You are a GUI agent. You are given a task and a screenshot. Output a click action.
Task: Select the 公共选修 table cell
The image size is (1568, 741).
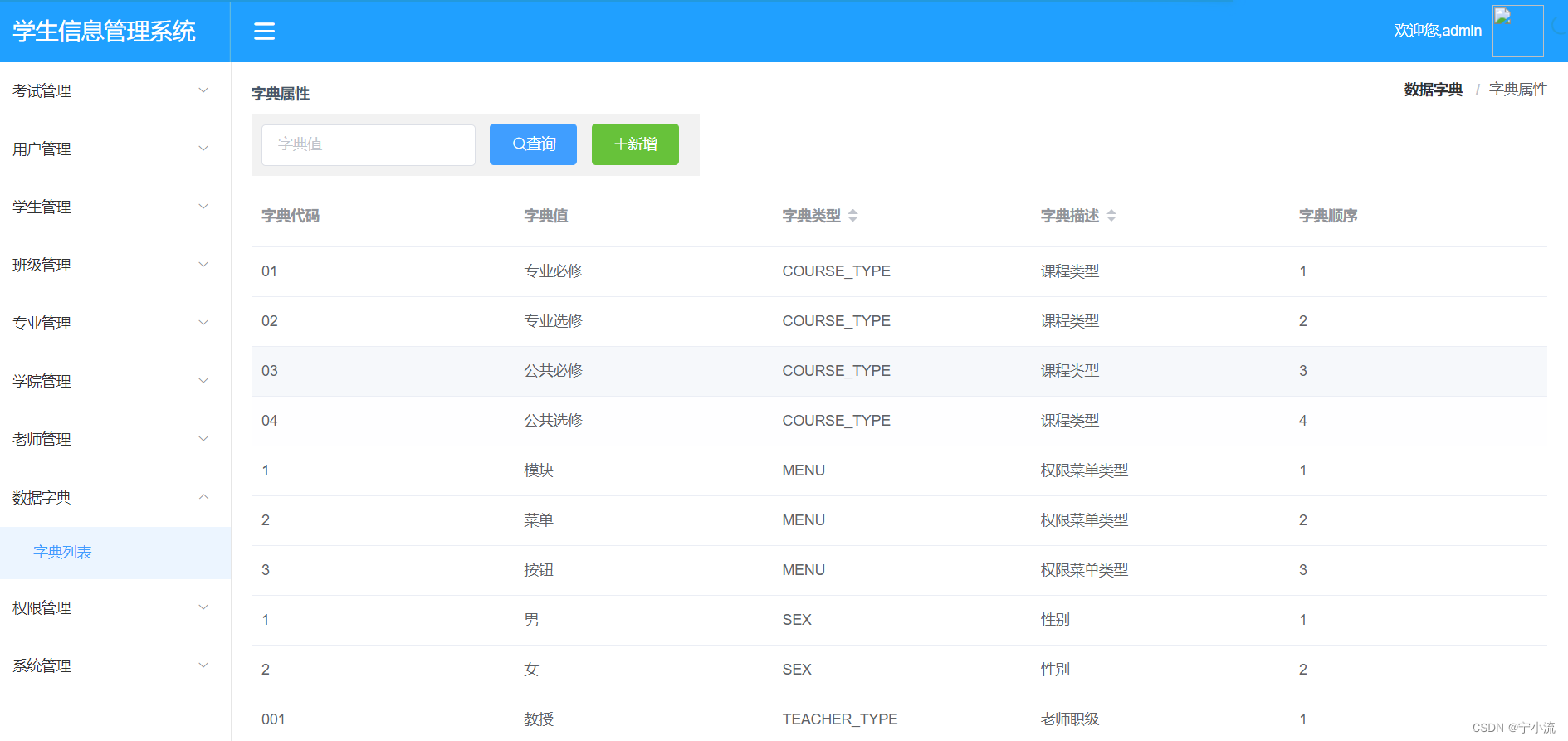[x=554, y=421]
